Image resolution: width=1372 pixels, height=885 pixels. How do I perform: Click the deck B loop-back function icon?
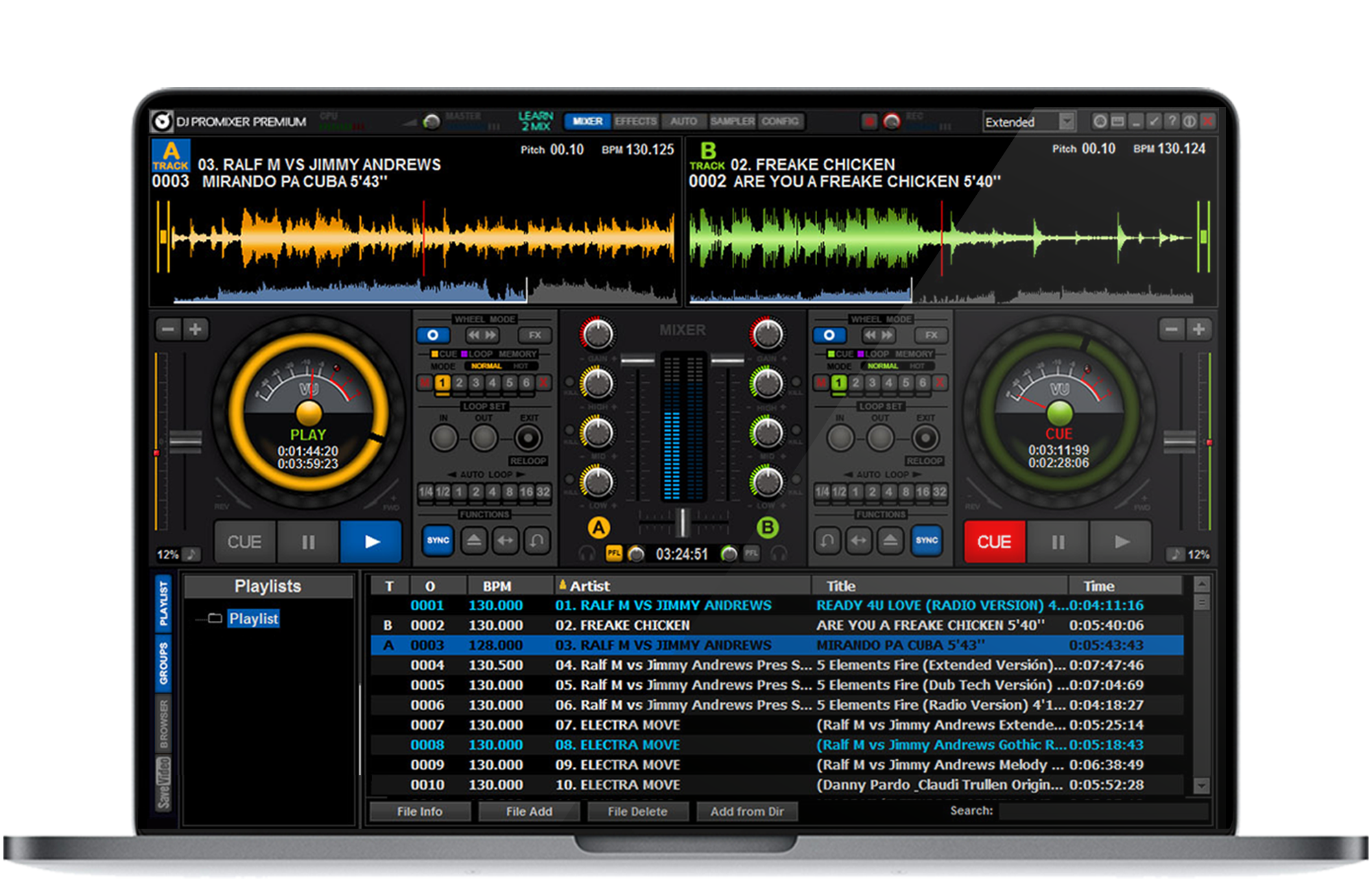(x=827, y=541)
